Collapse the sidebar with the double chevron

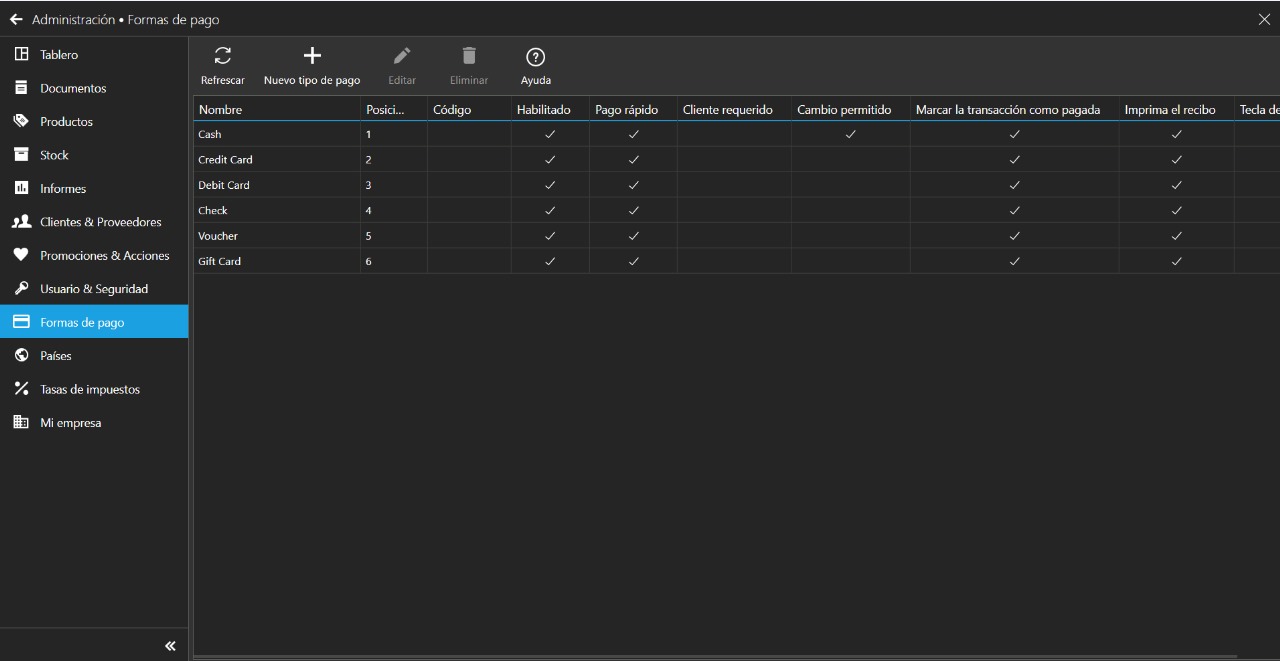point(170,646)
